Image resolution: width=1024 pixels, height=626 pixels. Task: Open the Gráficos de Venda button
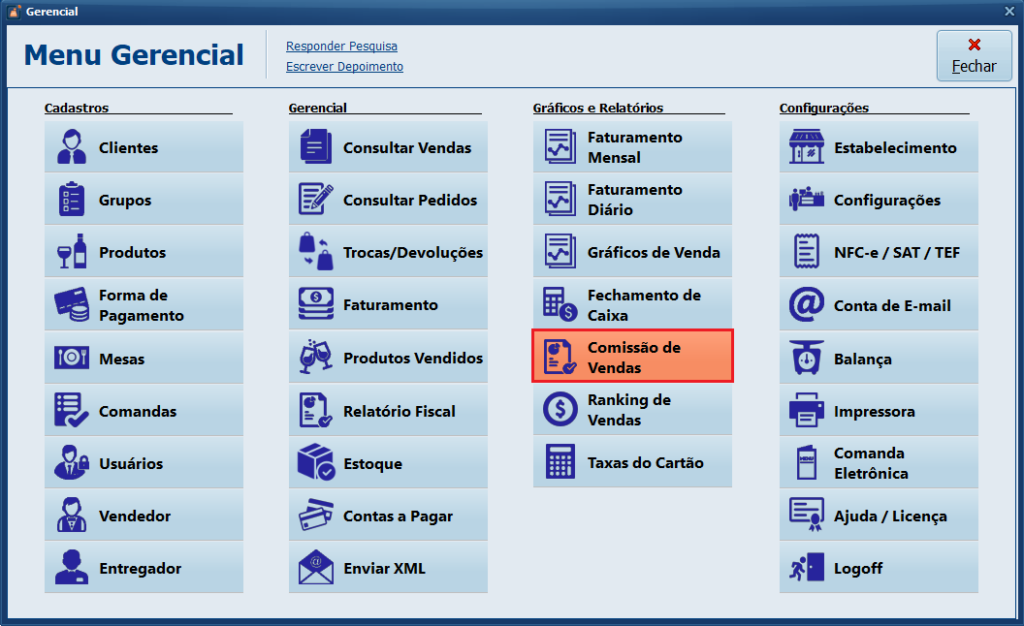(x=632, y=252)
